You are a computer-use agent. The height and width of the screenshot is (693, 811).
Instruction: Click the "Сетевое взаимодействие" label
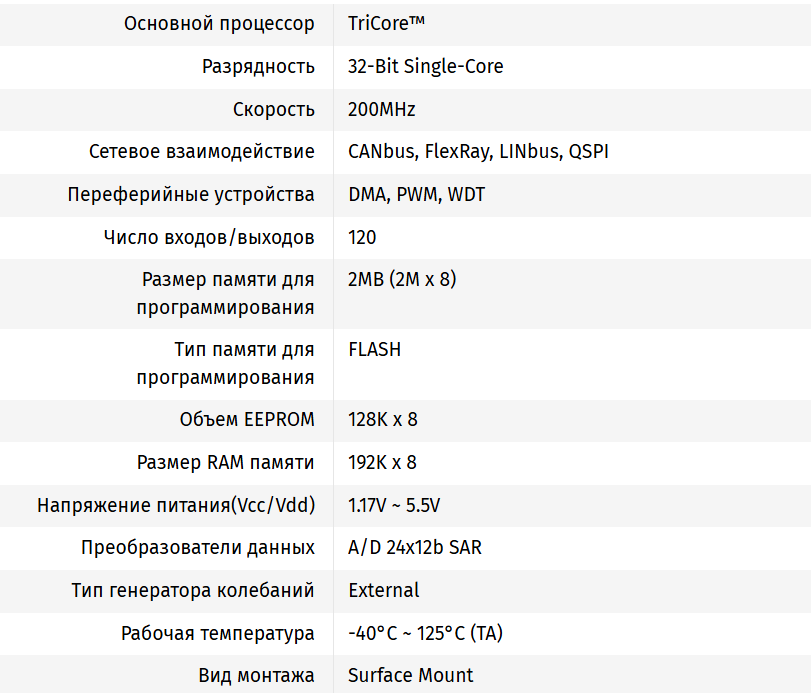(x=201, y=152)
